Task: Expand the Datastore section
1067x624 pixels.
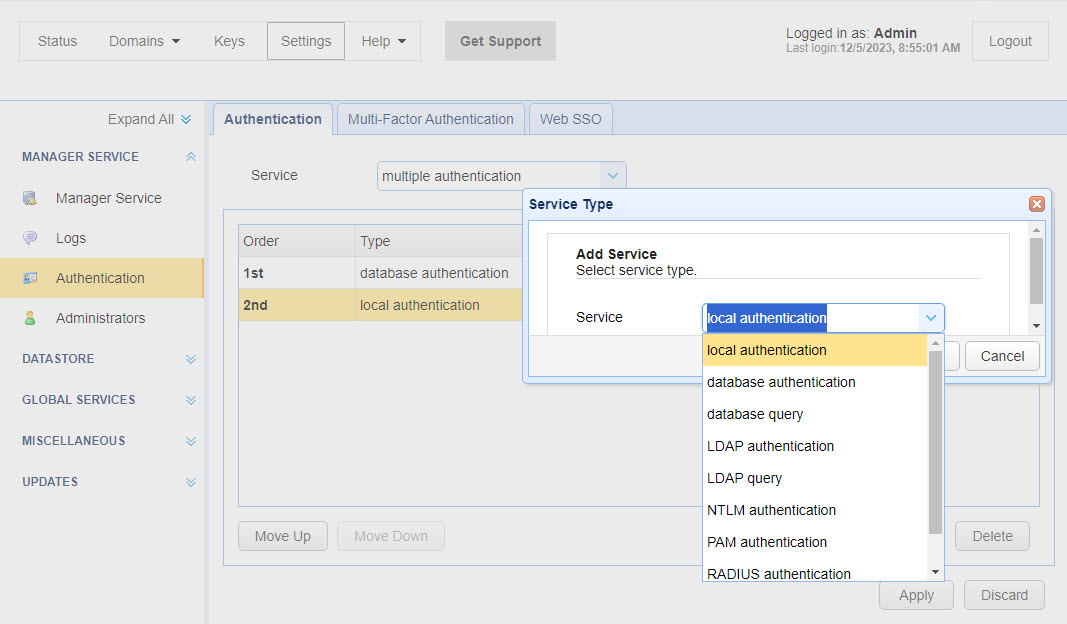Action: (x=191, y=359)
